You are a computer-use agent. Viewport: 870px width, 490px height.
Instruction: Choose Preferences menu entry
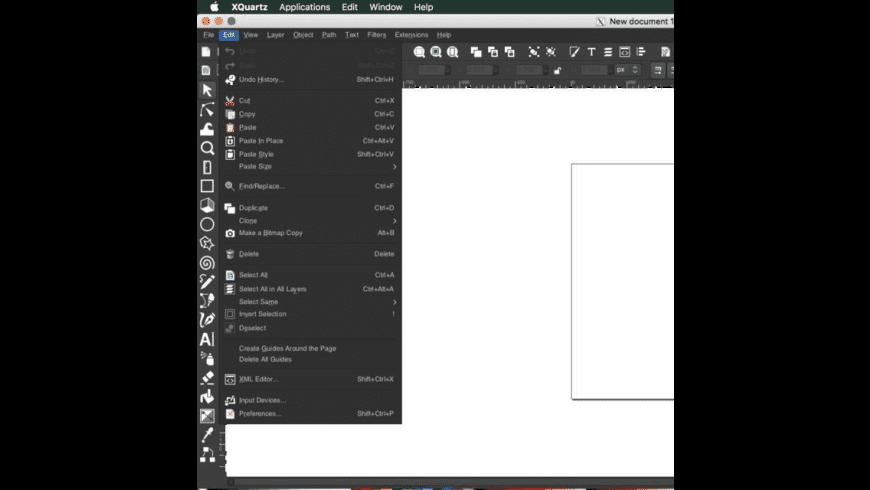pyautogui.click(x=310, y=413)
